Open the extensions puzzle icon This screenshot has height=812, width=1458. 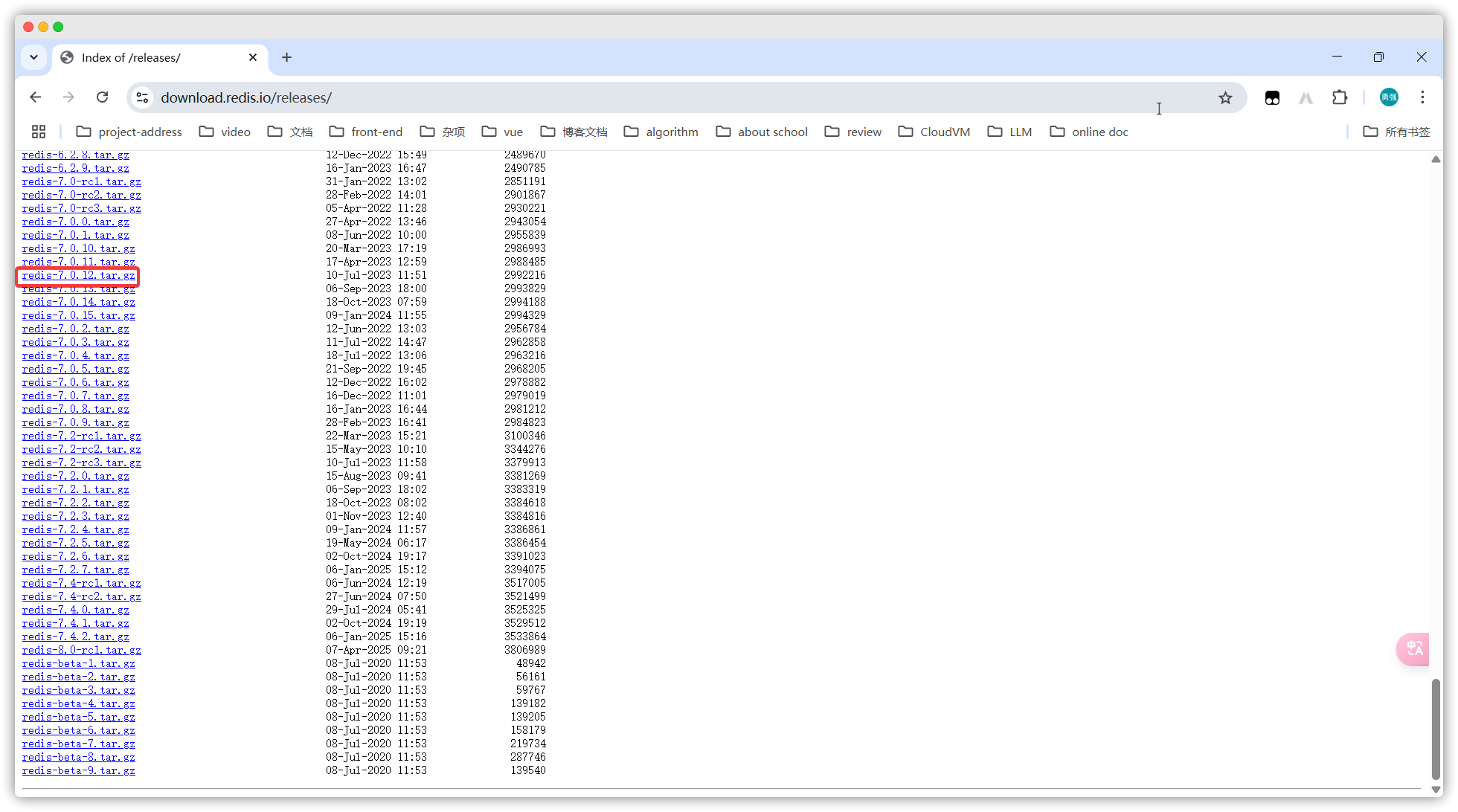1340,97
